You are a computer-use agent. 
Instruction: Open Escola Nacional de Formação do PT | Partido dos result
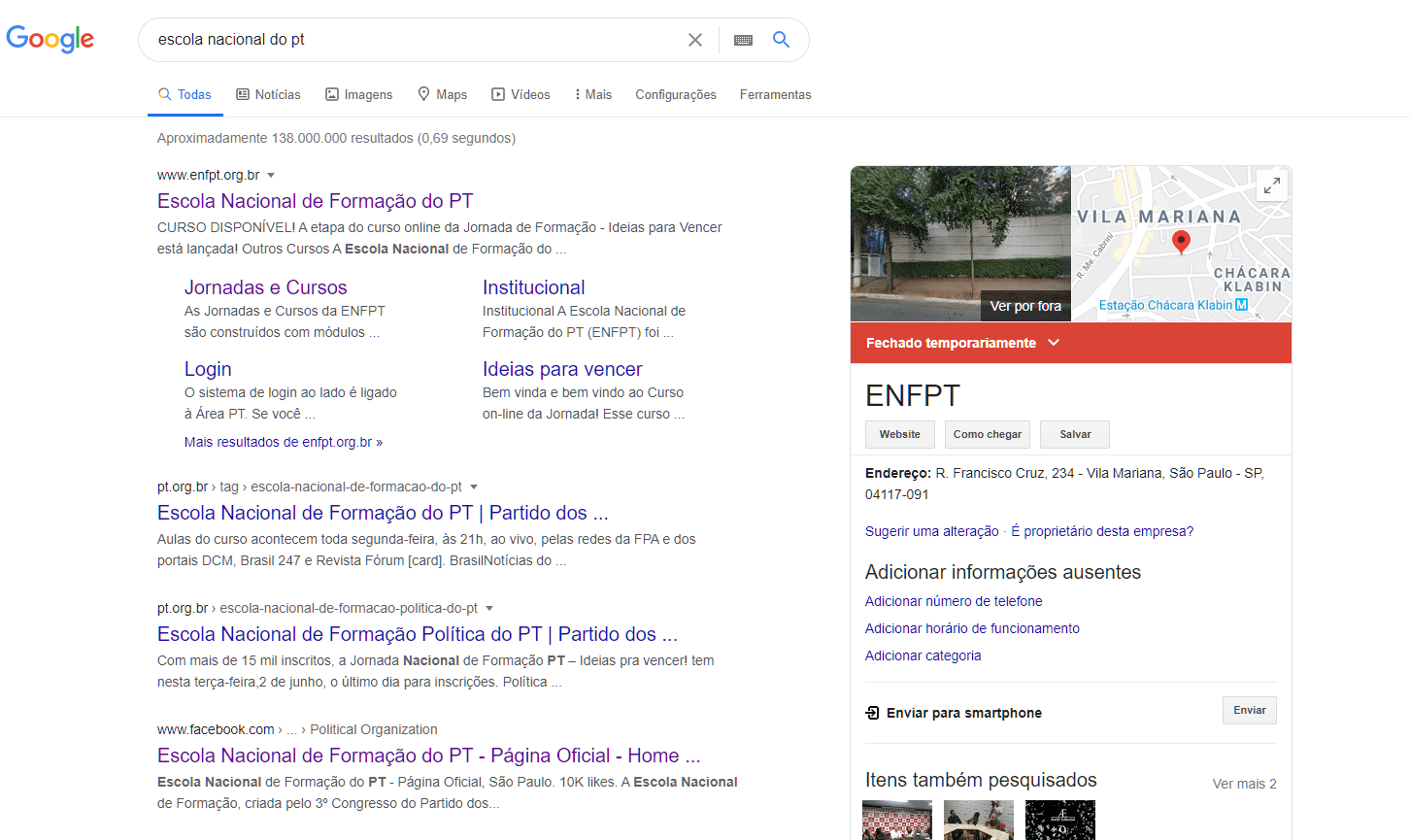pos(383,513)
